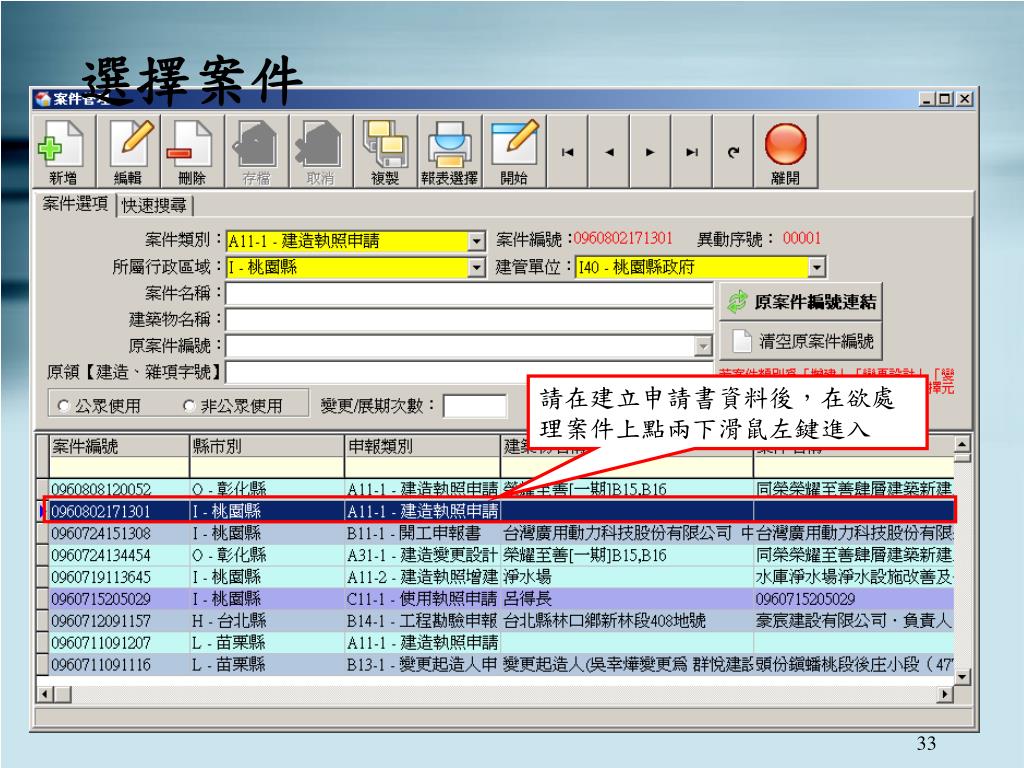Open the 建管單位 dropdown
The width and height of the screenshot is (1024, 768).
[x=817, y=267]
